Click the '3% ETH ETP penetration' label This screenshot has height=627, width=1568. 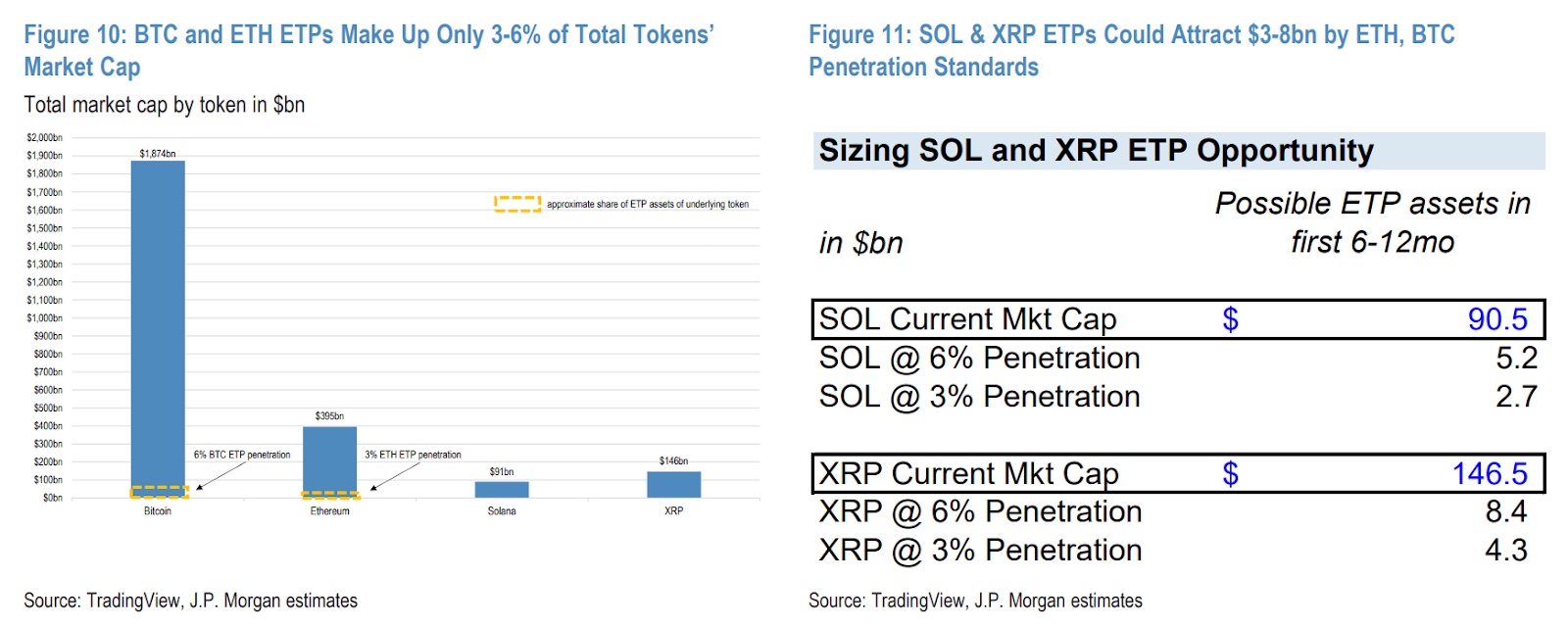pos(413,455)
